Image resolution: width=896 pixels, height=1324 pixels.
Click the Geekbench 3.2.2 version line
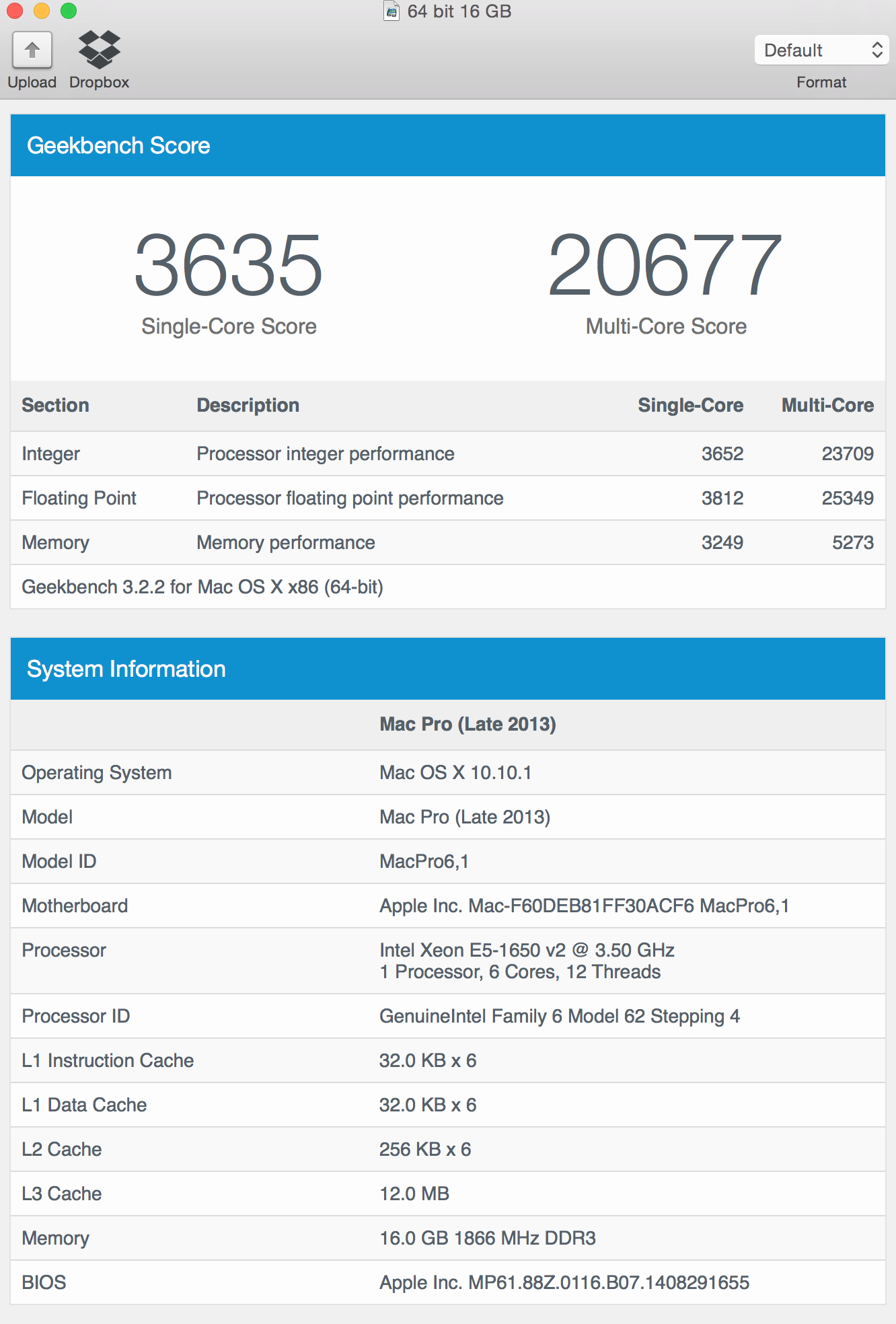click(x=202, y=587)
